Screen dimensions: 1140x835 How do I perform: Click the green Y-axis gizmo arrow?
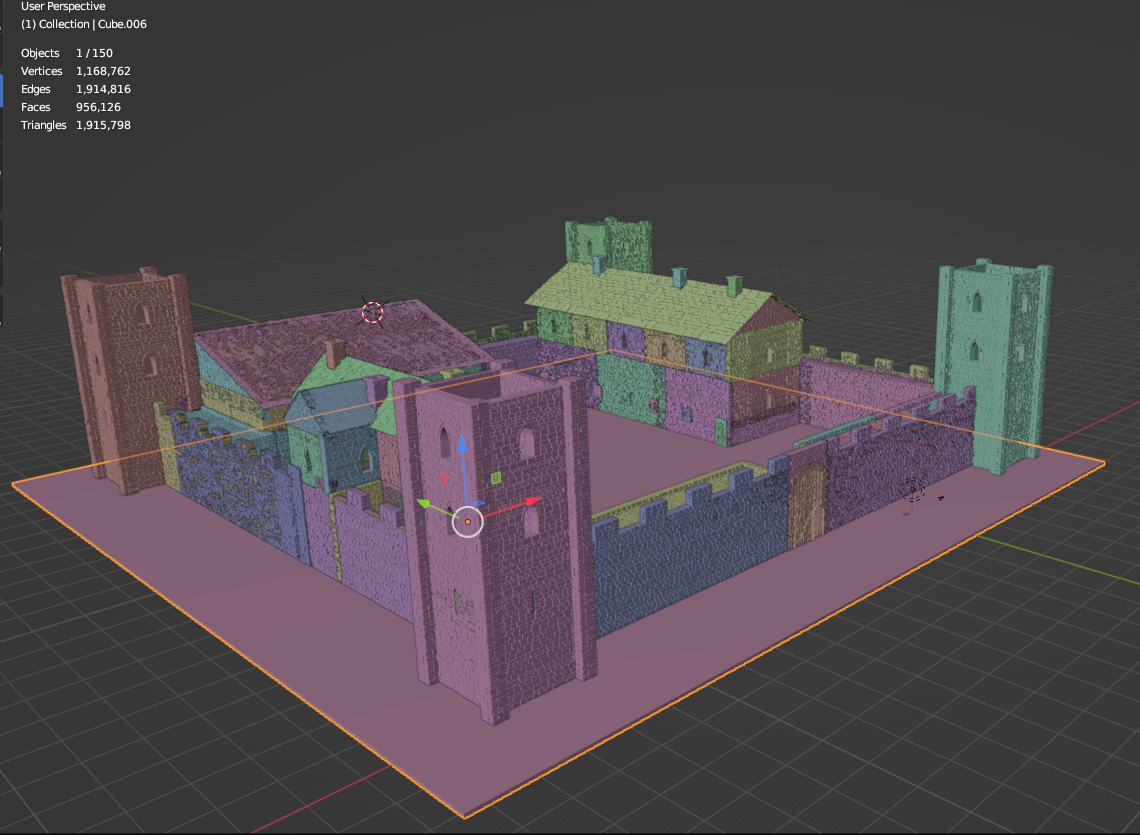[425, 504]
